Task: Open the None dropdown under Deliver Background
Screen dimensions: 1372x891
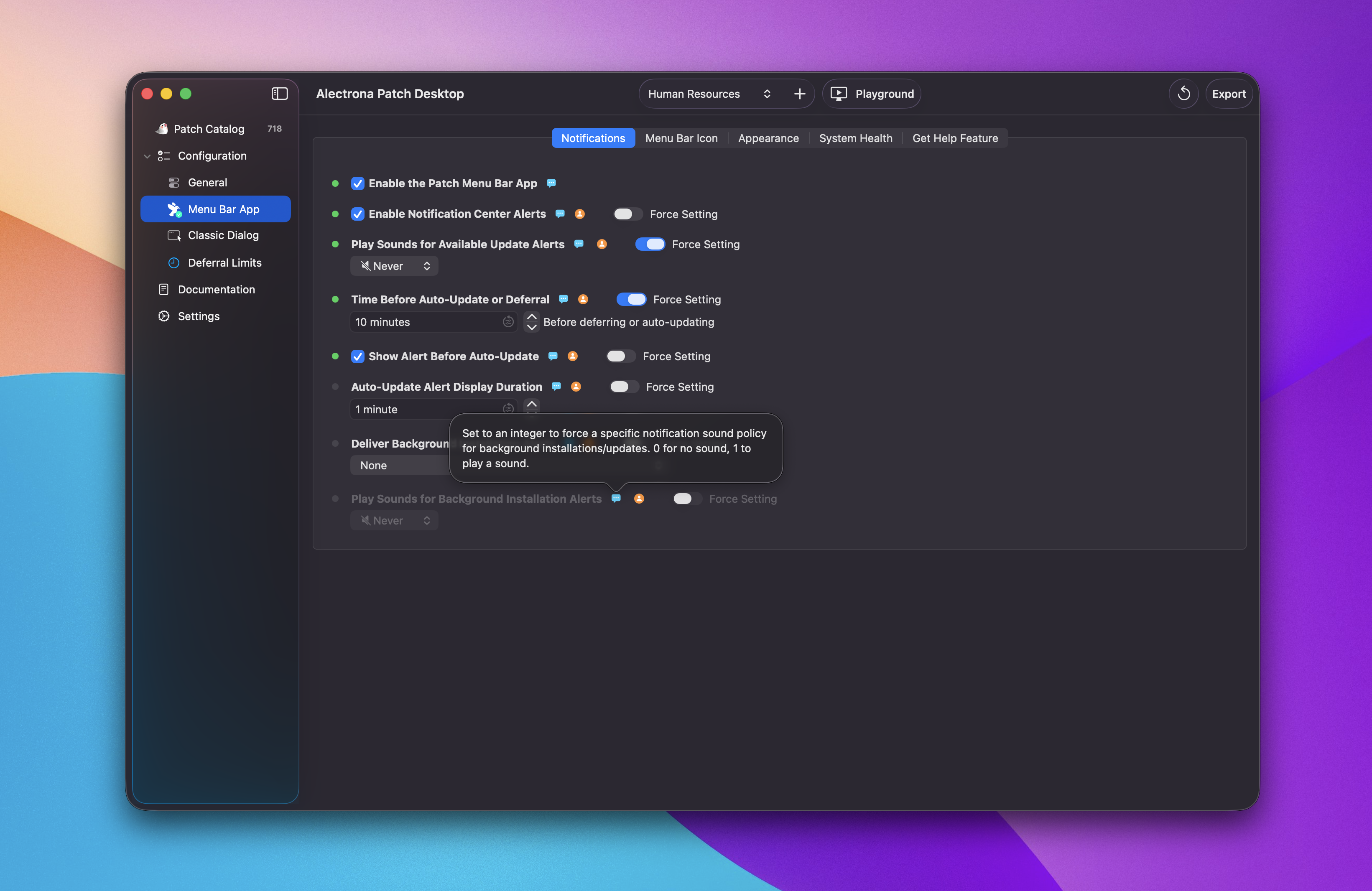Action: pyautogui.click(x=400, y=466)
